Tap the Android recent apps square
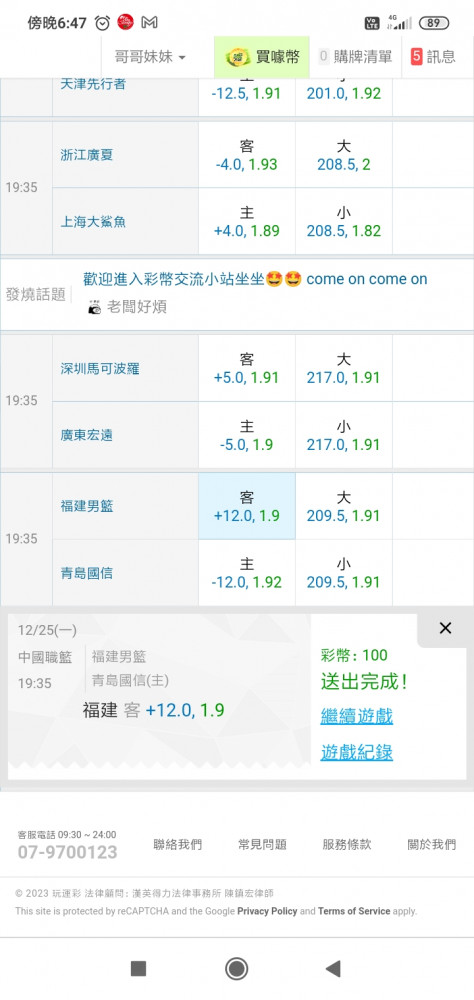Viewport: 474px width, 1000px height. click(138, 969)
